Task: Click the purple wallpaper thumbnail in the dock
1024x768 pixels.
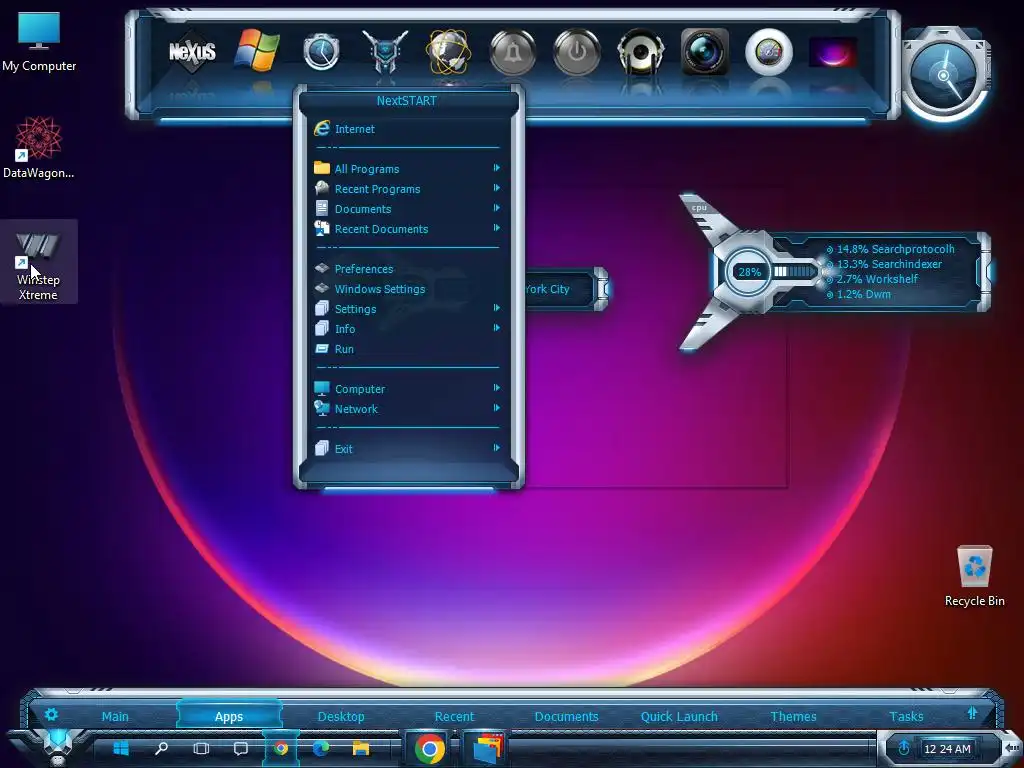Action: [x=833, y=52]
